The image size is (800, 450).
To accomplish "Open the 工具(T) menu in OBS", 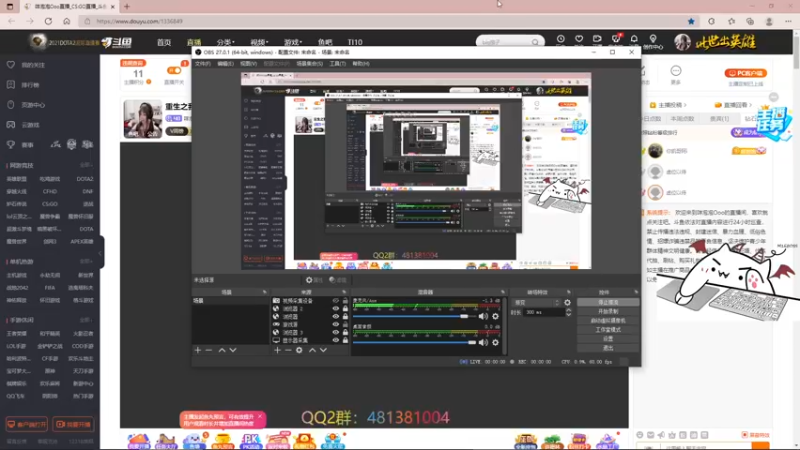I will coord(337,64).
